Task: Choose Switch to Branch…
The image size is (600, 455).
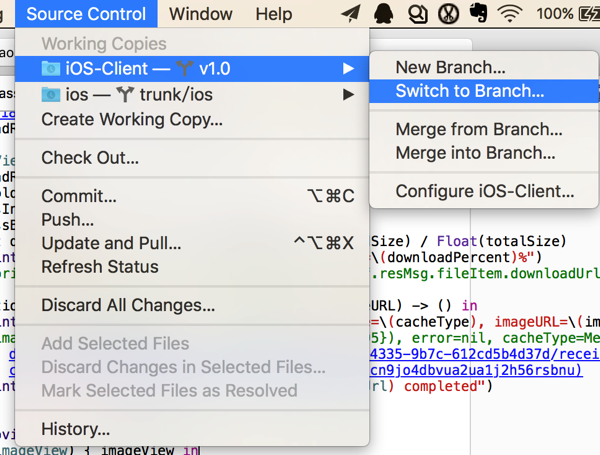Action: [469, 91]
